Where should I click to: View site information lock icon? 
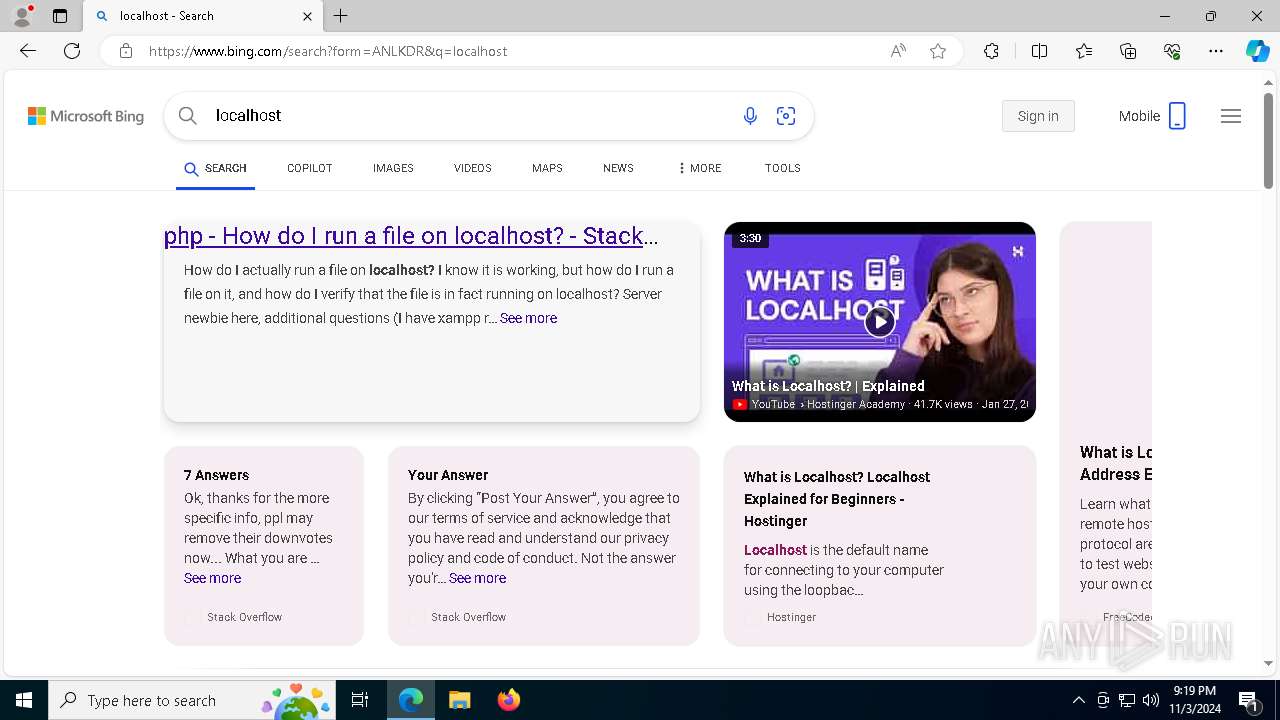pyautogui.click(x=126, y=51)
